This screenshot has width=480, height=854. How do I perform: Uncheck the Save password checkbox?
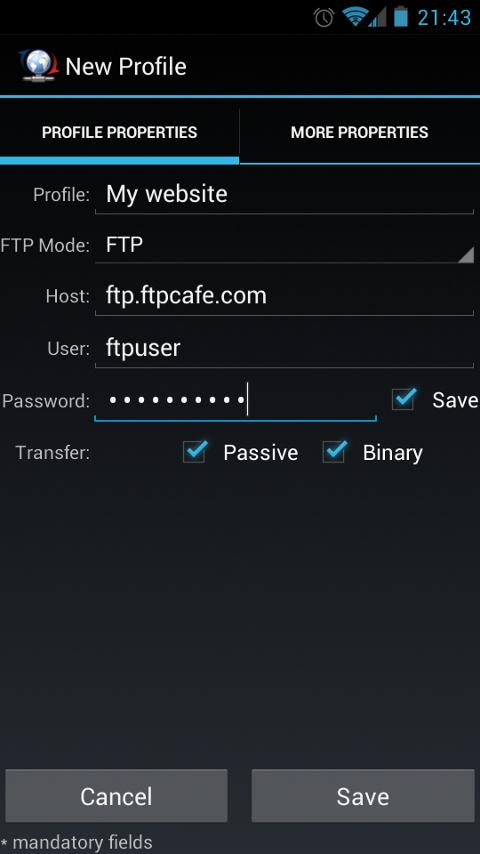click(405, 400)
